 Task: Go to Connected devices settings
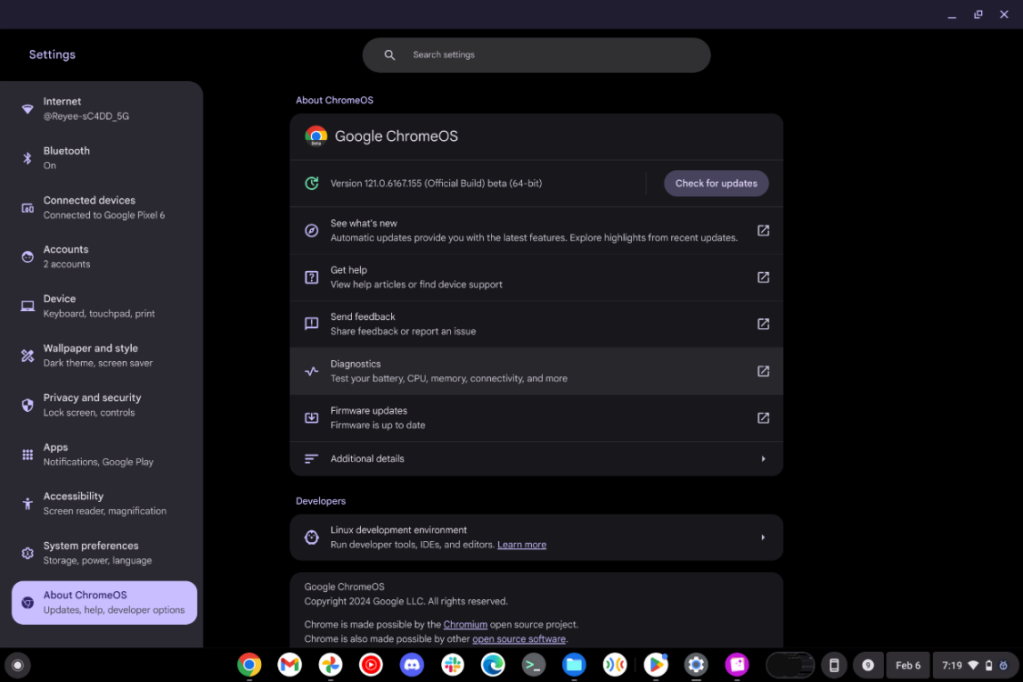coord(104,208)
